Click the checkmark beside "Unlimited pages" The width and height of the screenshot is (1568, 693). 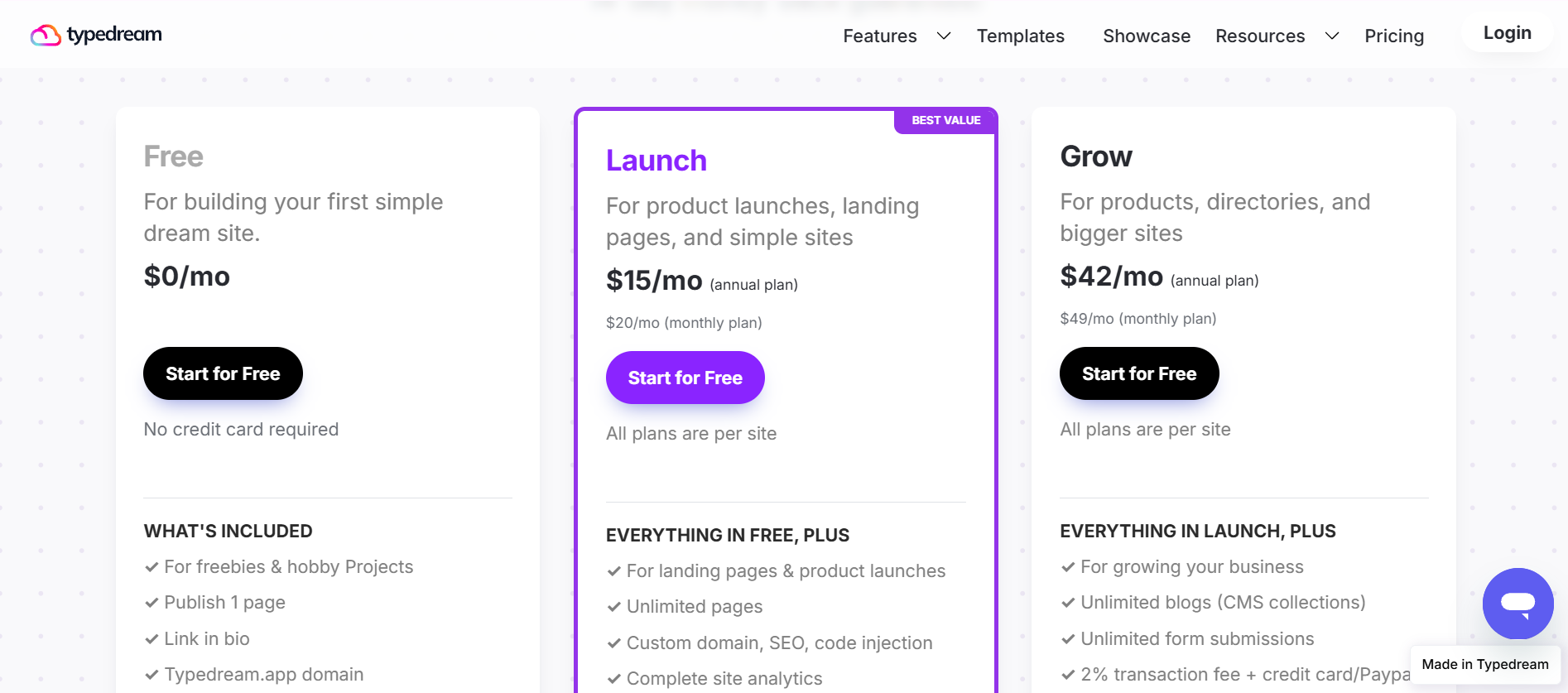[x=614, y=606]
